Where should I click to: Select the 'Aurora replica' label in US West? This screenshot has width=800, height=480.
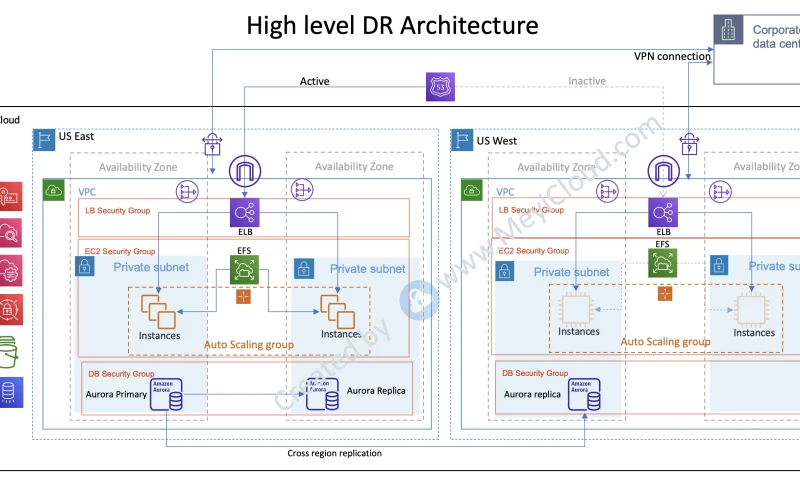532,394
